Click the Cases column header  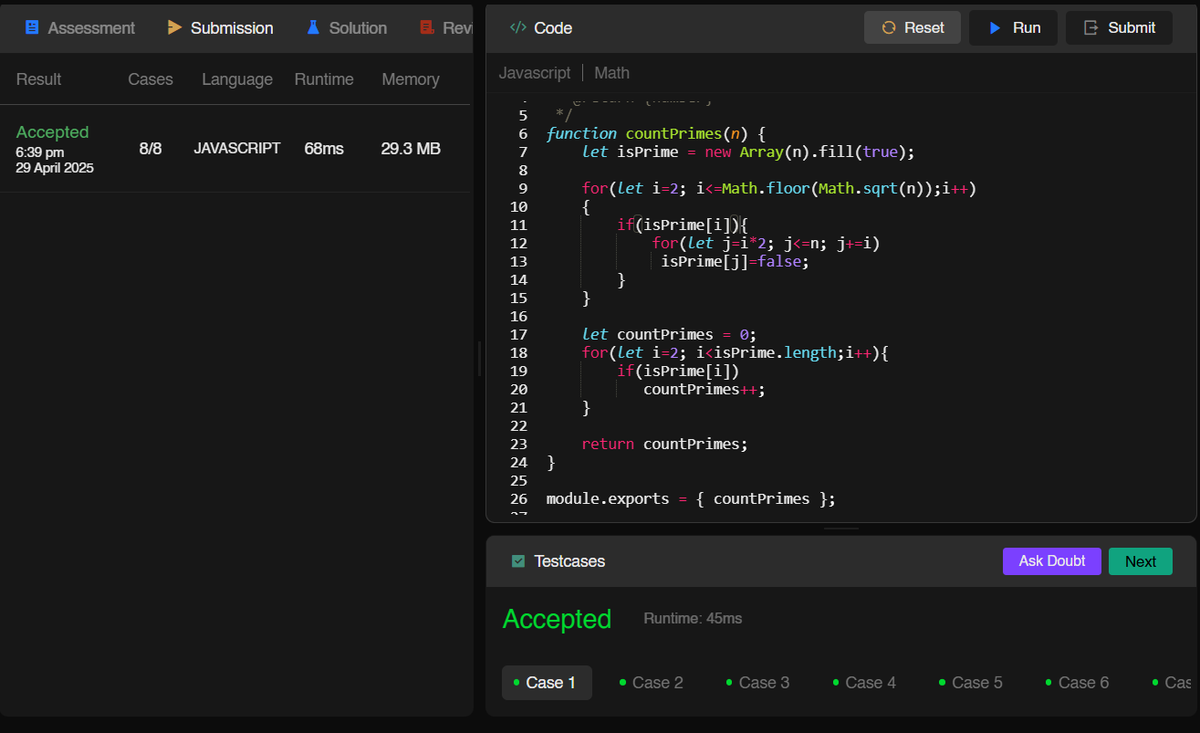point(150,79)
